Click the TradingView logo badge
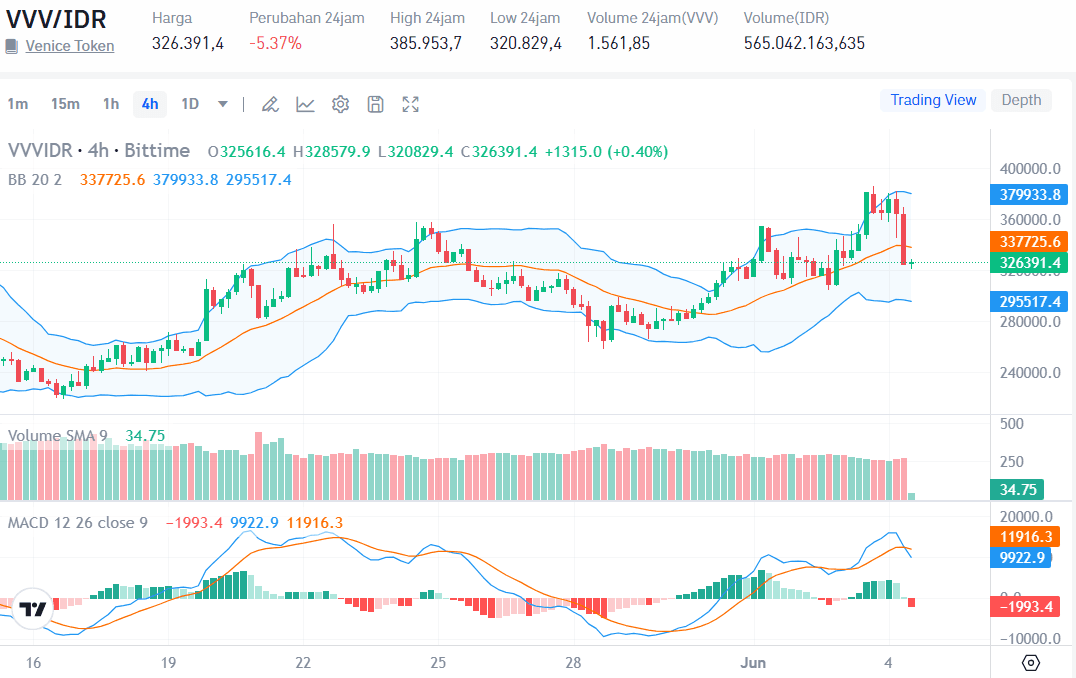 tap(32, 609)
